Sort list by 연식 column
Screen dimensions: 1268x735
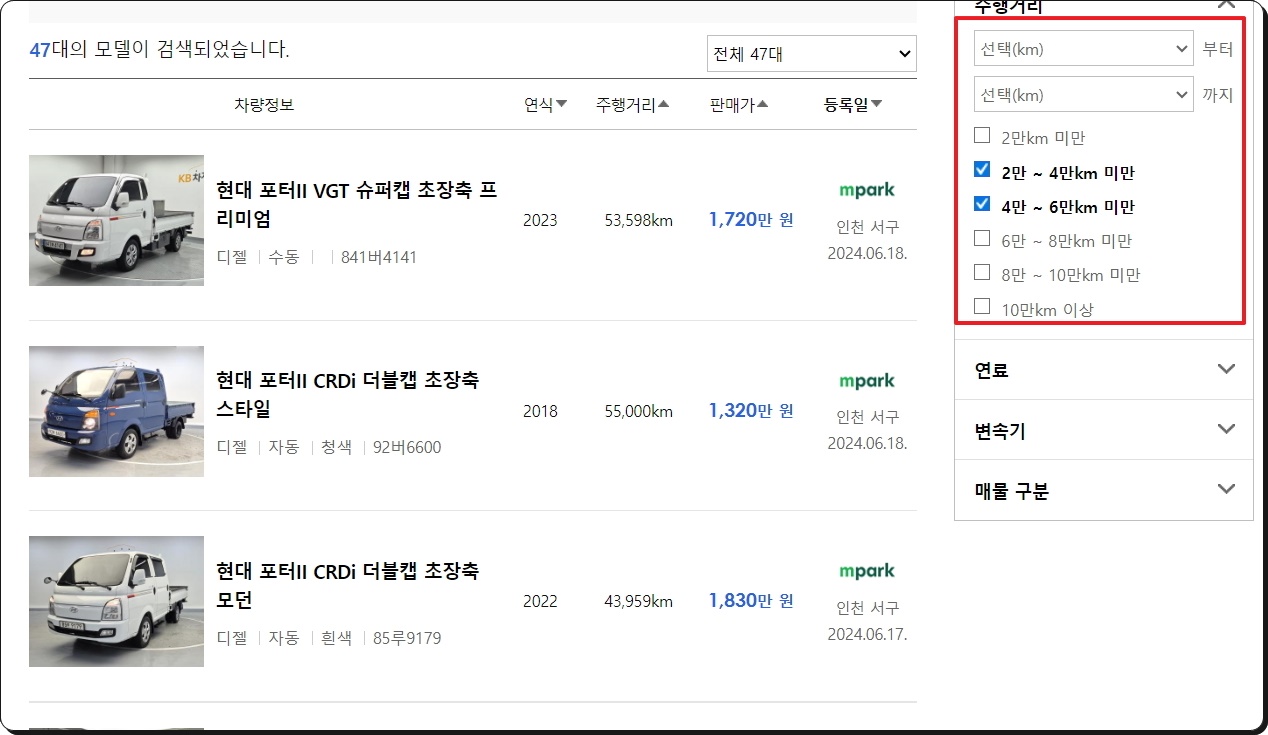click(545, 105)
